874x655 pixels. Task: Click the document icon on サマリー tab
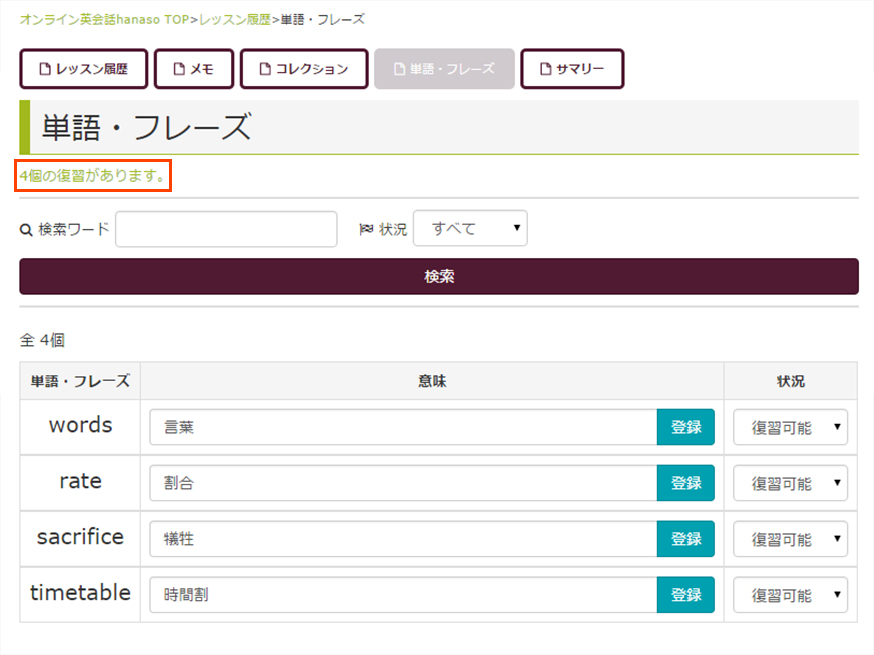(x=546, y=69)
